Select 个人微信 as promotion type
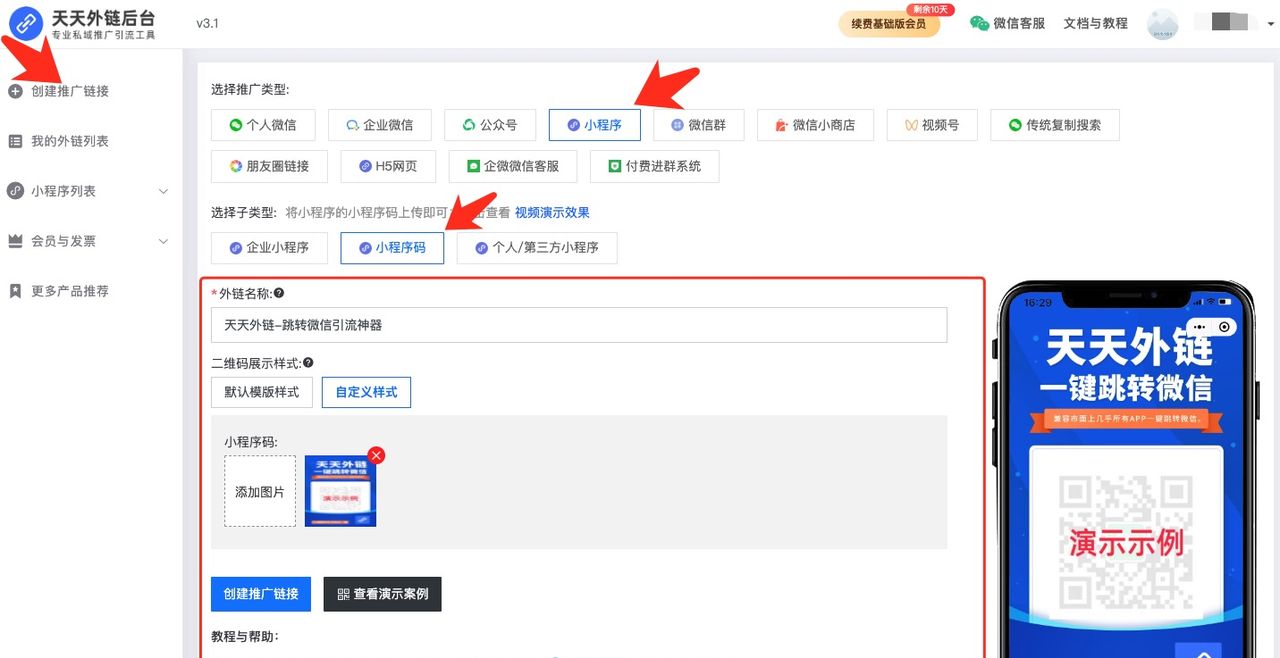Viewport: 1280px width, 658px height. [x=265, y=125]
